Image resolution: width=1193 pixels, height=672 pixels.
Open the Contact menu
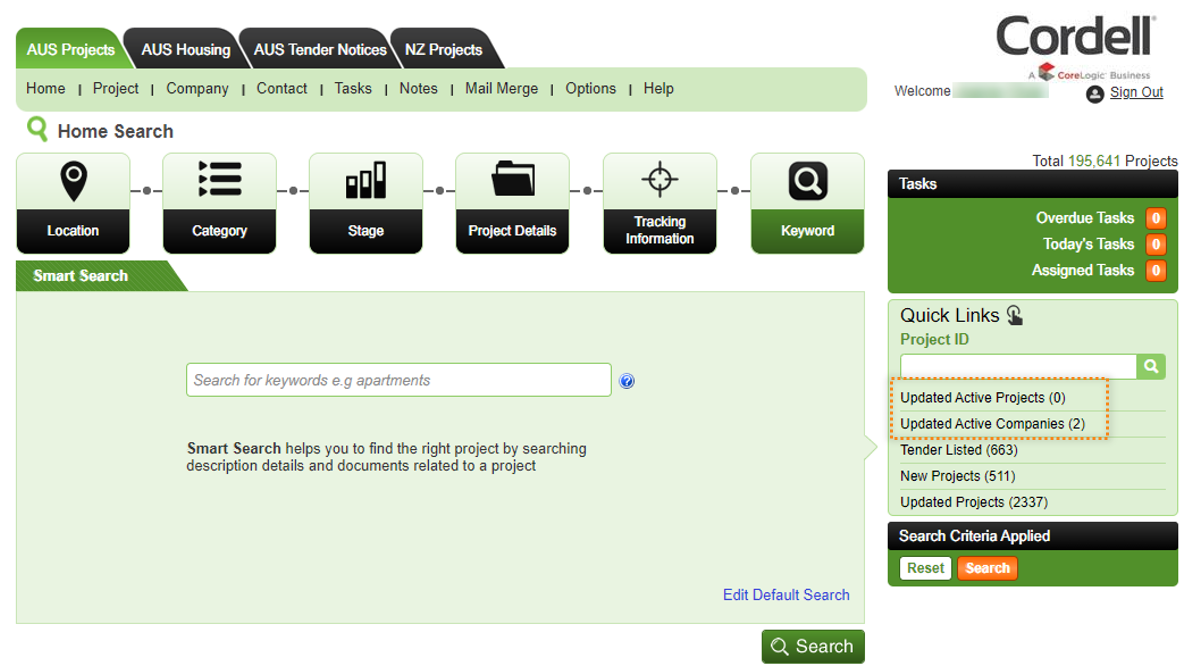(282, 88)
